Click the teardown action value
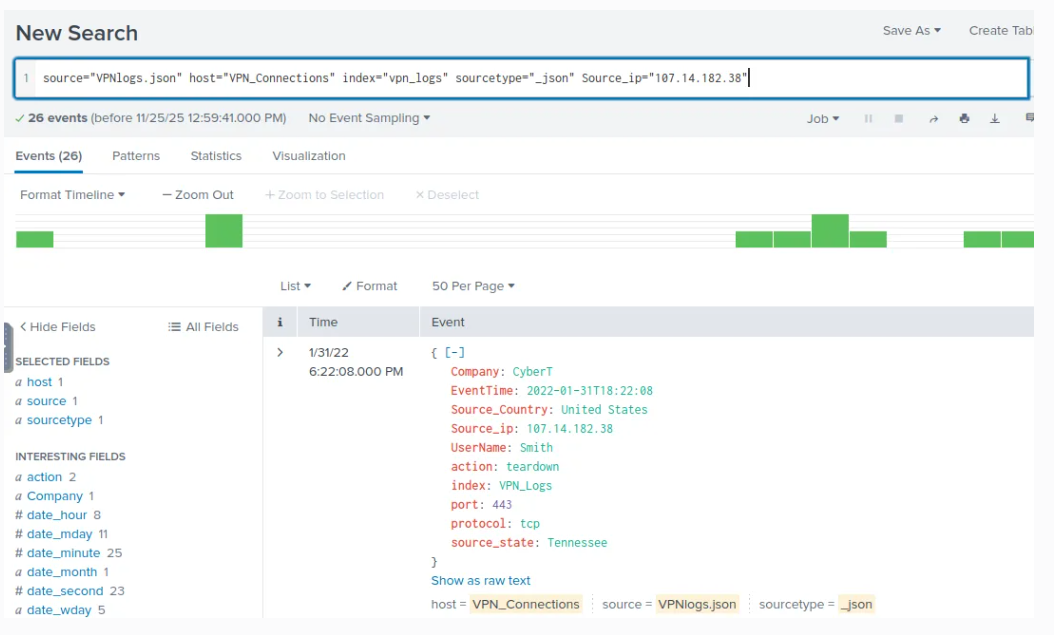 click(532, 466)
